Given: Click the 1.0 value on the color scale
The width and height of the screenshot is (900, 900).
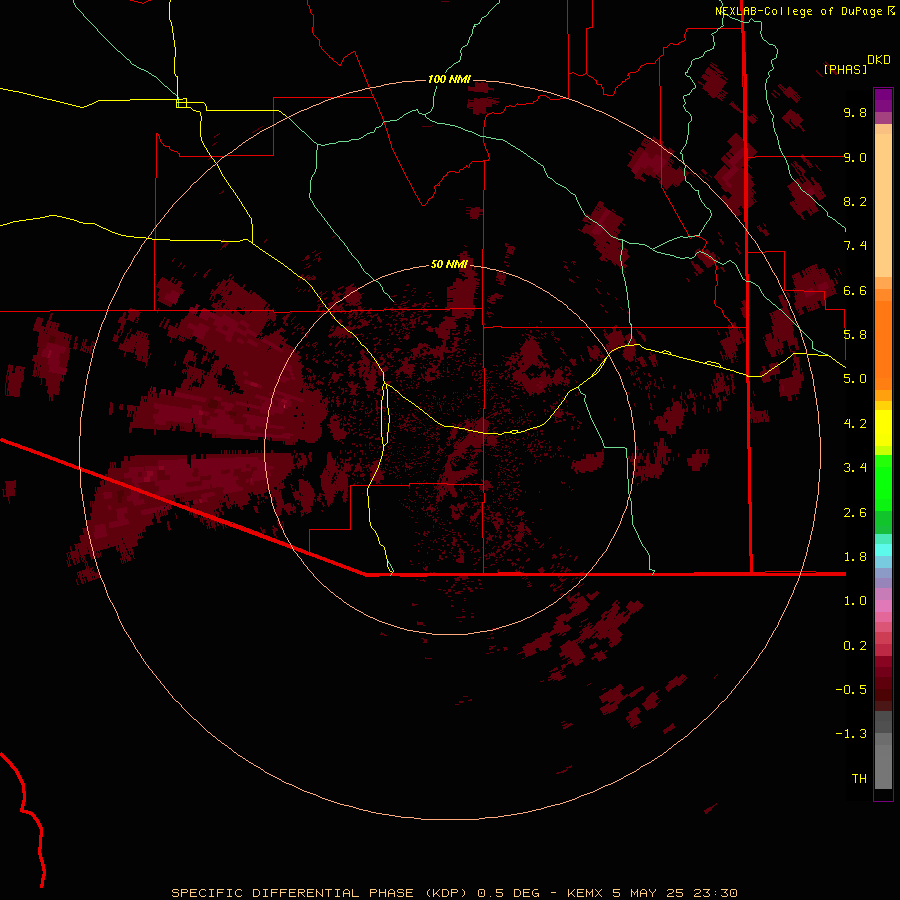Looking at the screenshot, I should click(x=855, y=601).
